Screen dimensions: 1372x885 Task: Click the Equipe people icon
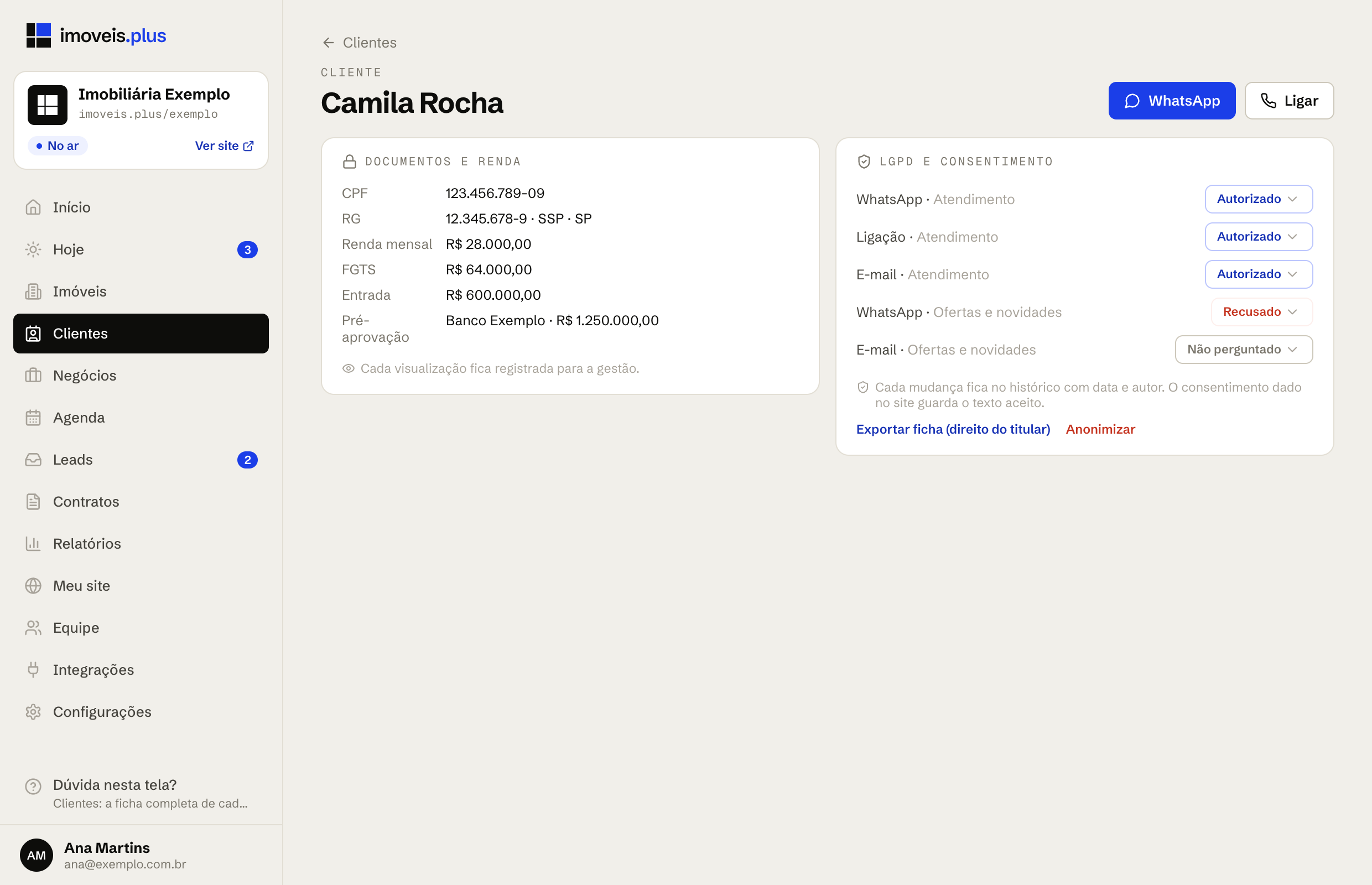pos(33,628)
